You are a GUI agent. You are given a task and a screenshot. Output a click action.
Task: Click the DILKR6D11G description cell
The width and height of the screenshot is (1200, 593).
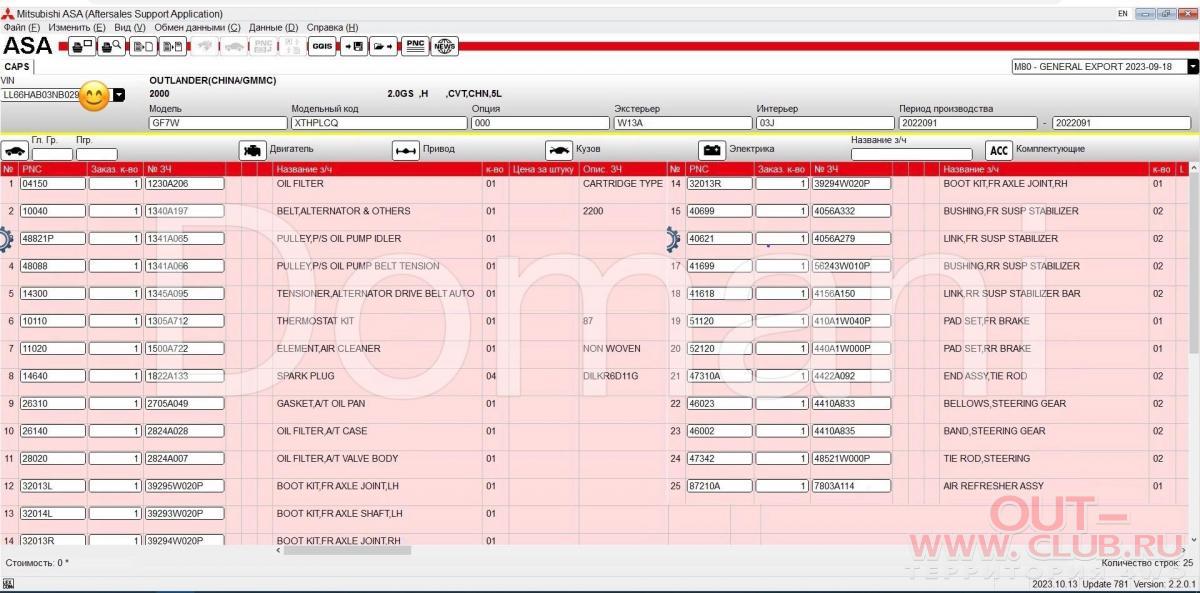(x=610, y=376)
